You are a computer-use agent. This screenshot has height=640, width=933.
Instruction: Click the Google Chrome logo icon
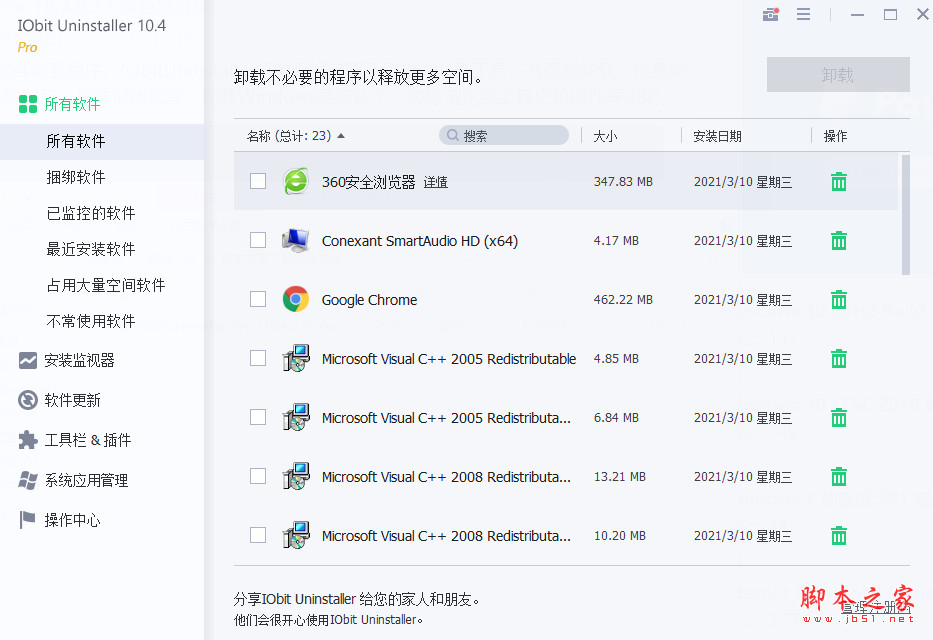tap(296, 299)
